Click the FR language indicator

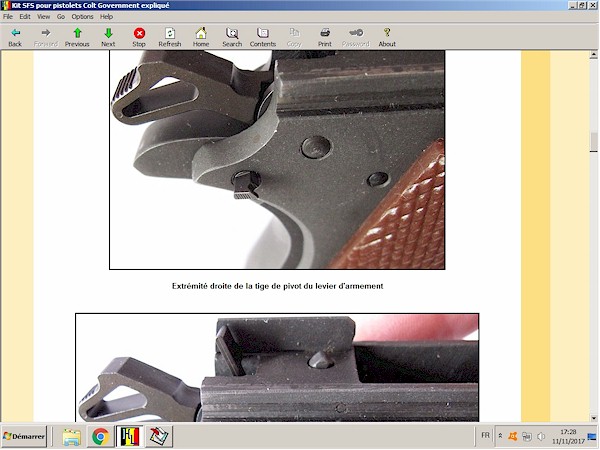(x=485, y=435)
